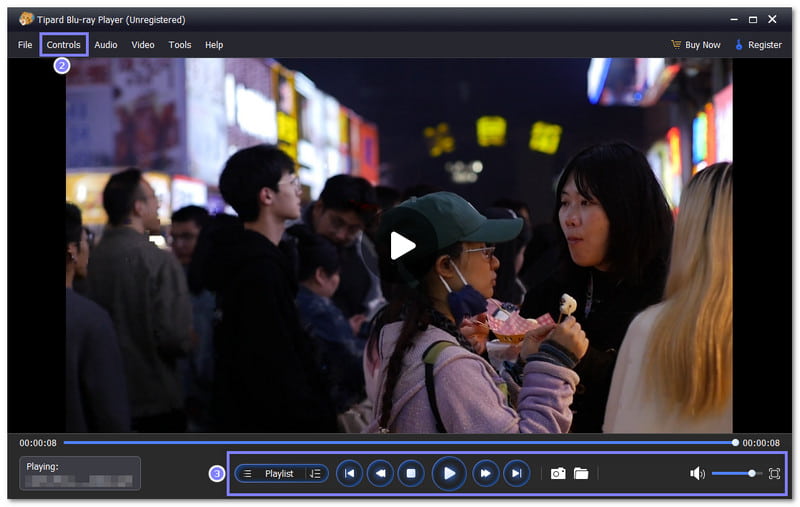Open the Audio menu
The height and width of the screenshot is (507, 800).
106,45
